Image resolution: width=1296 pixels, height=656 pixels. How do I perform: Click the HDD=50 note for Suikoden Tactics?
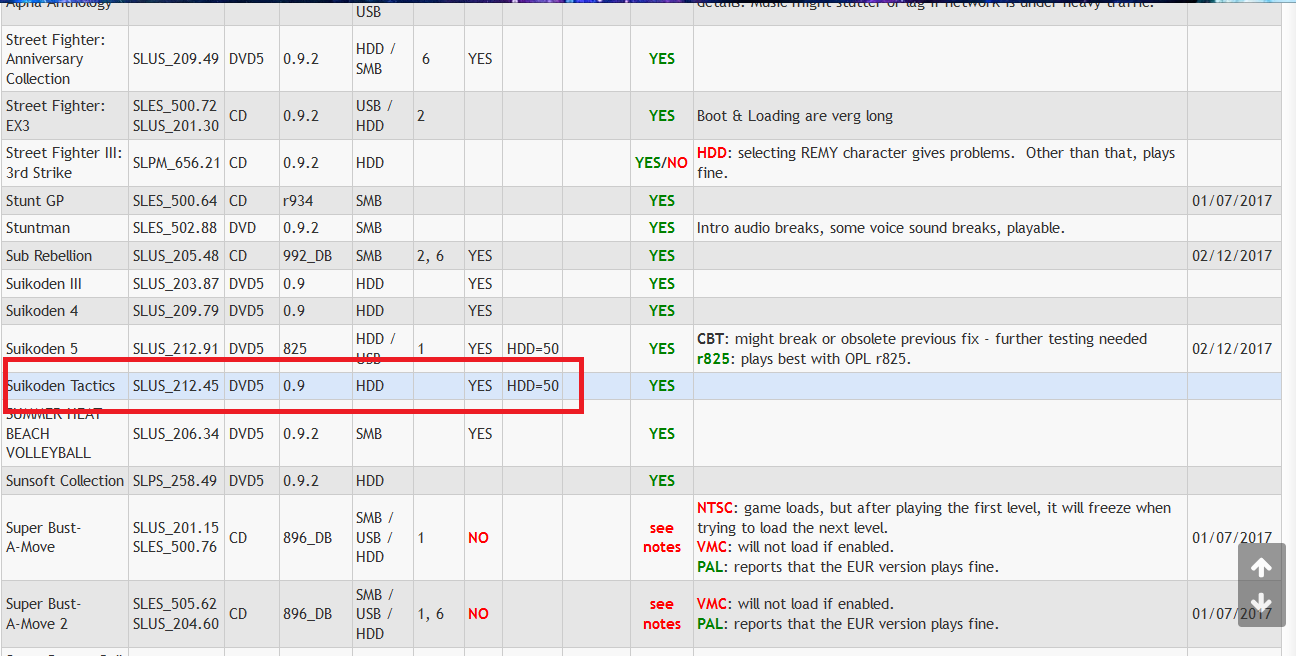(533, 385)
